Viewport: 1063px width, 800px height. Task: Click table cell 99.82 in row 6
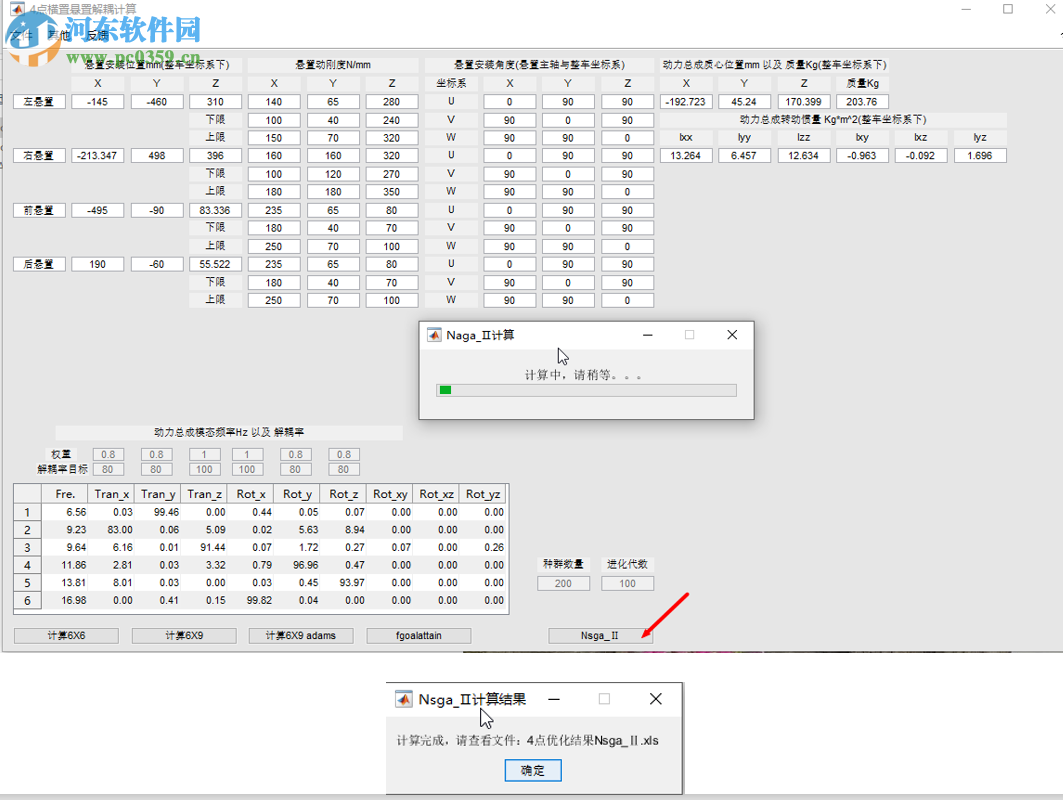pyautogui.click(x=252, y=601)
